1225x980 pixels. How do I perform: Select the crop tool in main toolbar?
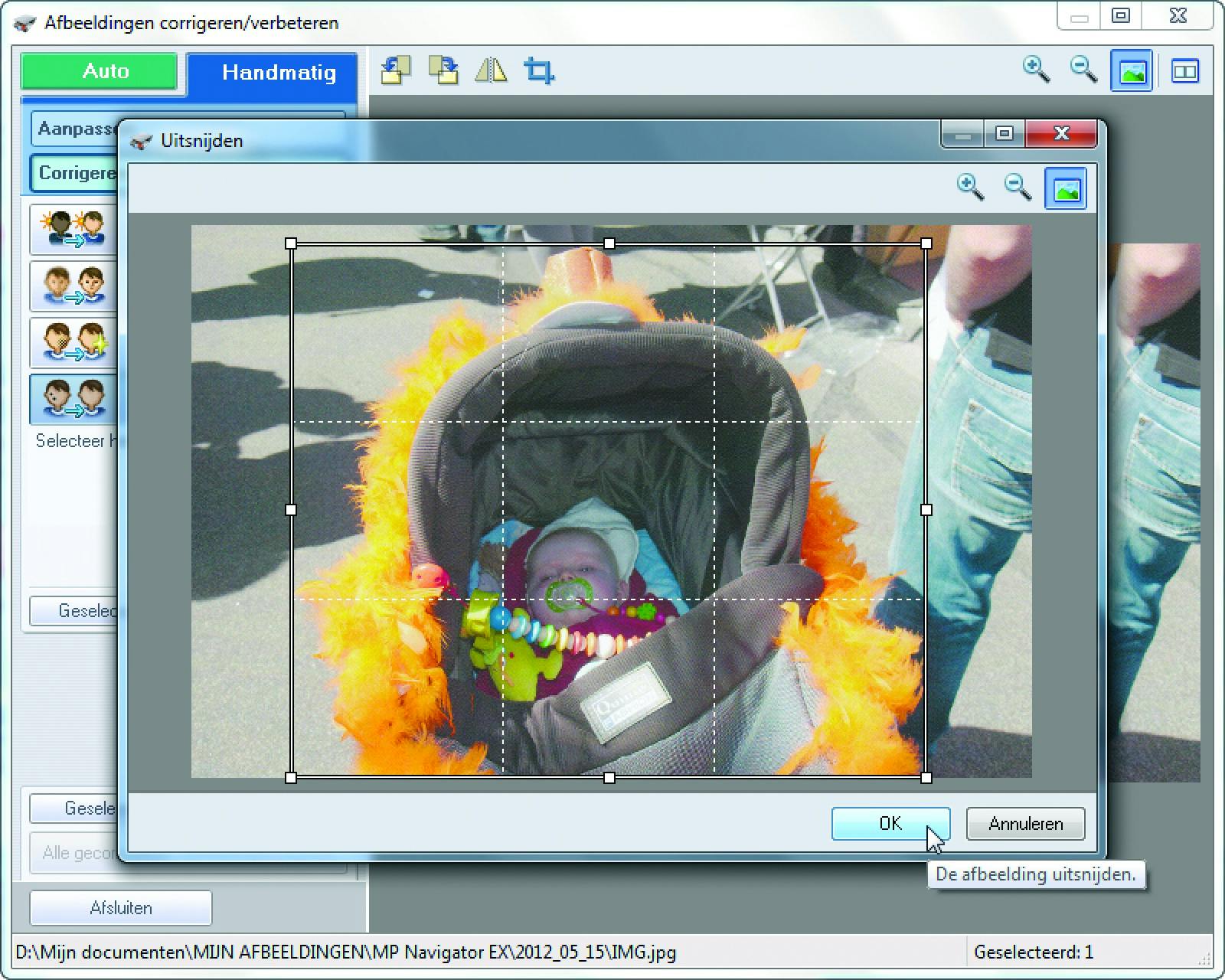[539, 71]
